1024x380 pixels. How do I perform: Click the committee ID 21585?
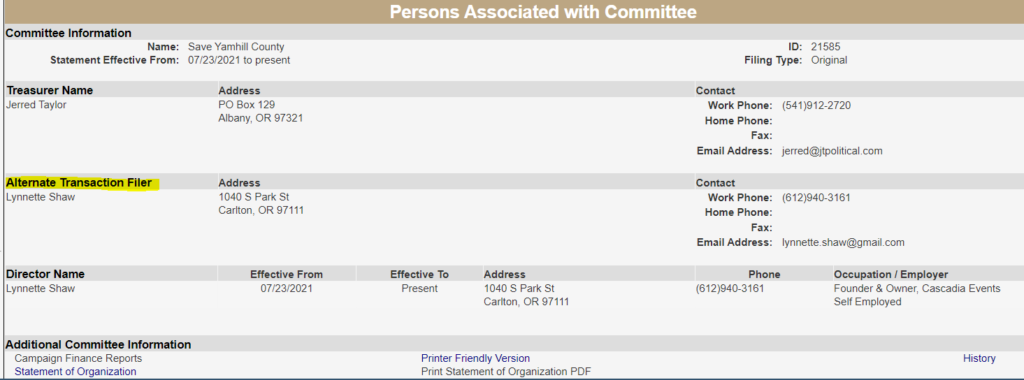825,47
